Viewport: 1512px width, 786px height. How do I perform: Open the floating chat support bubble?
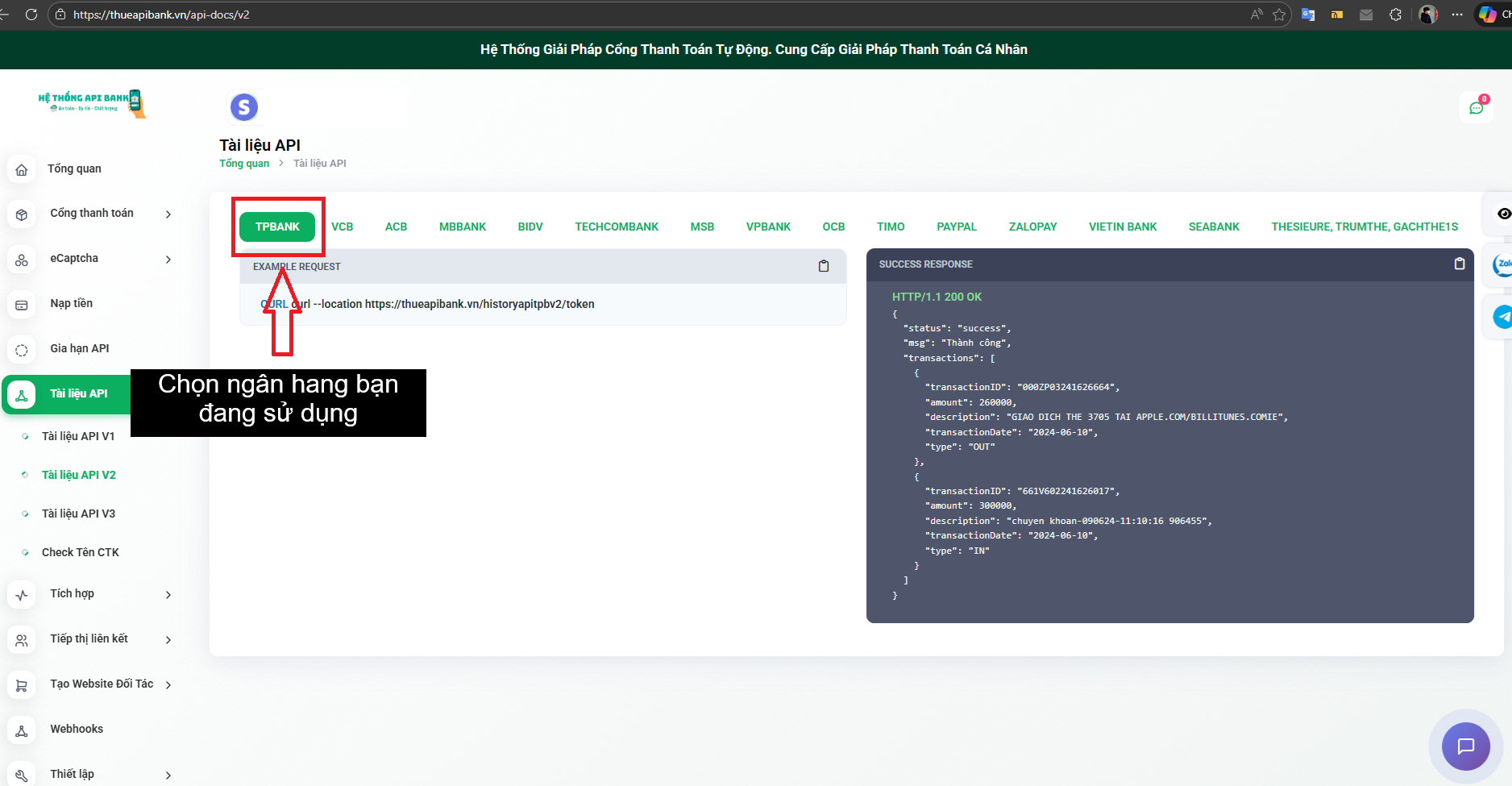coord(1465,746)
